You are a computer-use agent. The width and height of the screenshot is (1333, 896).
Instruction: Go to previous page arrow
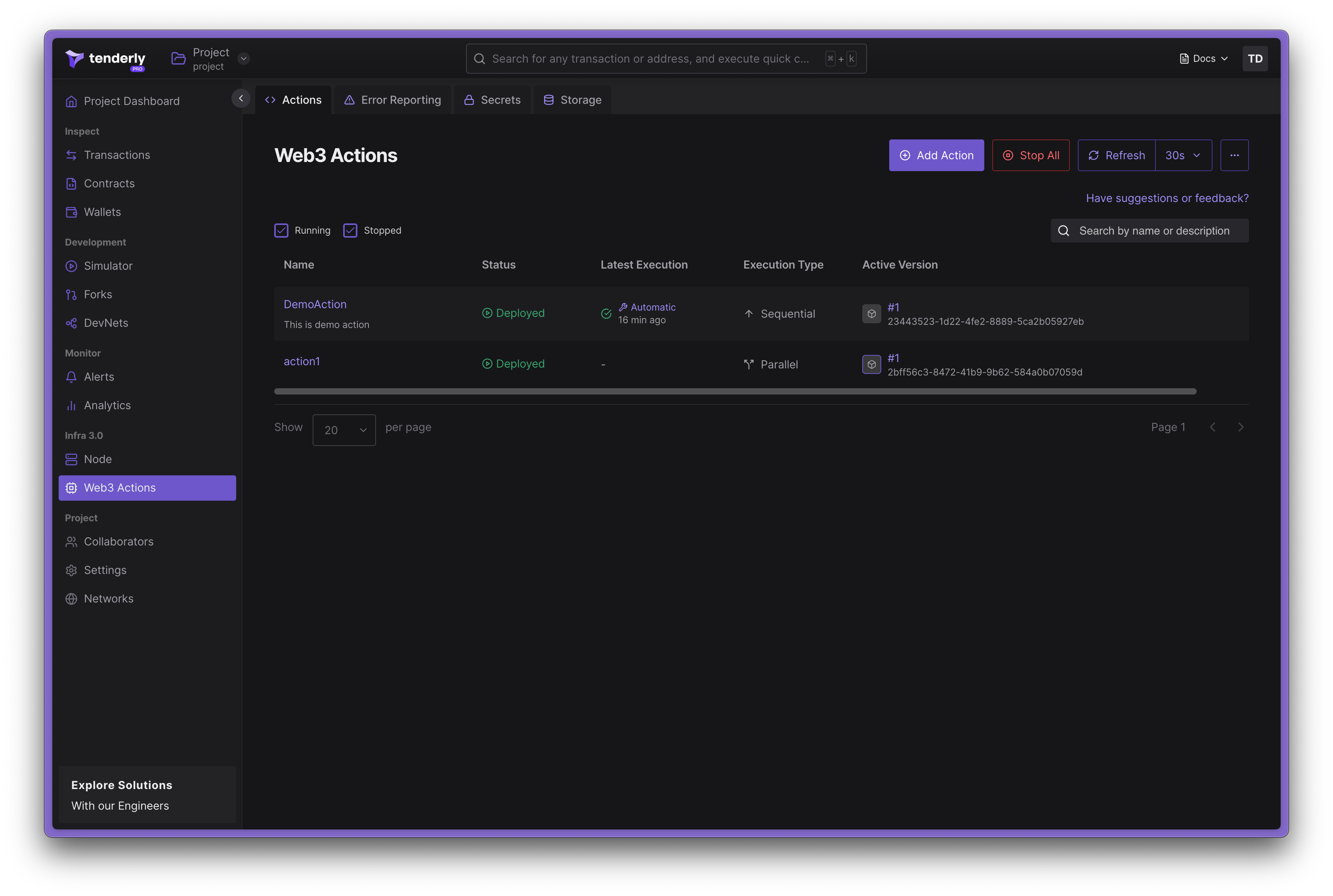1213,427
